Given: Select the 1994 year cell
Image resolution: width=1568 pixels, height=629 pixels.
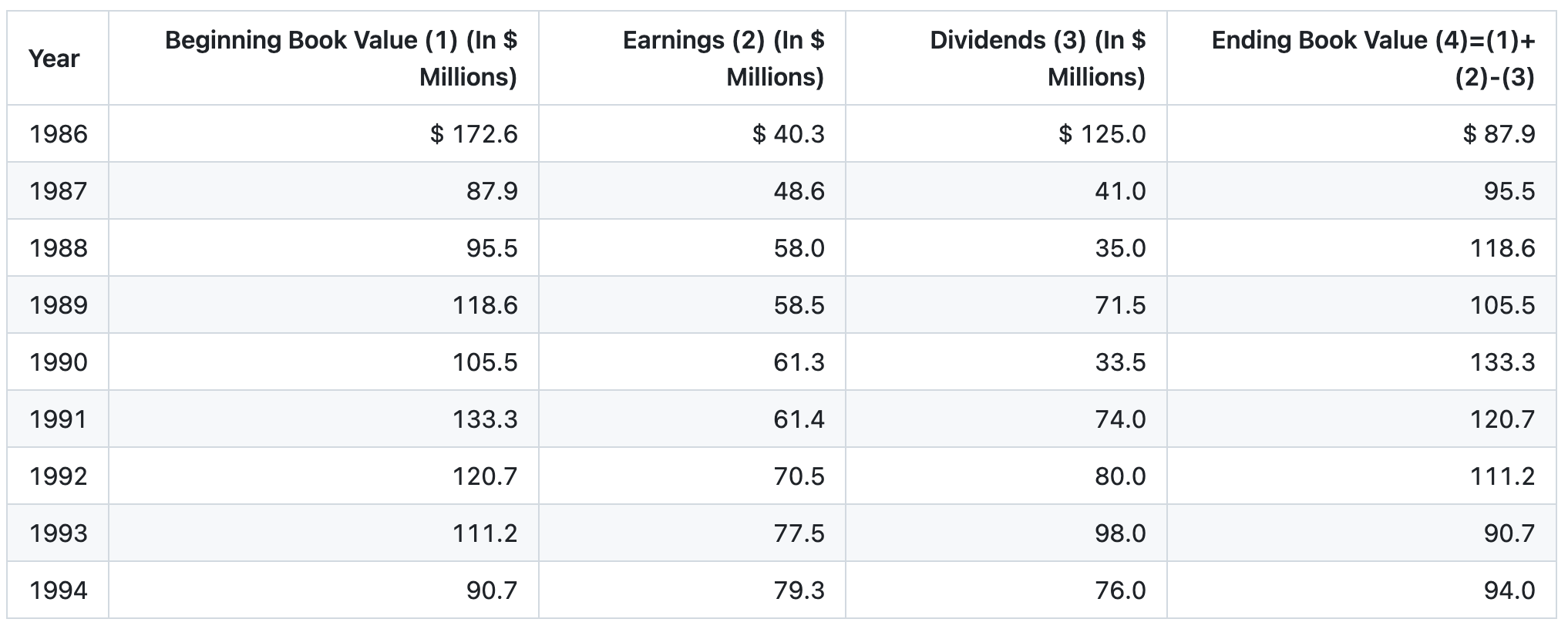Looking at the screenshot, I should click(59, 590).
